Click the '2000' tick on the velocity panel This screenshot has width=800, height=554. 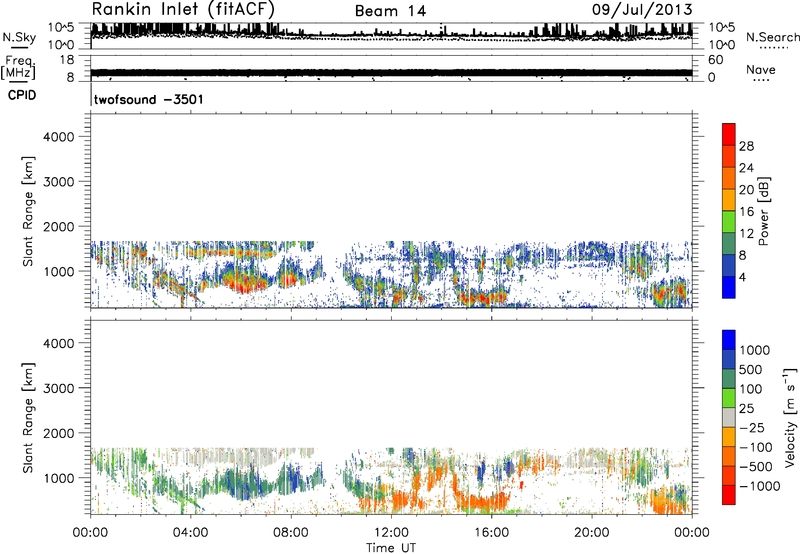tap(59, 433)
